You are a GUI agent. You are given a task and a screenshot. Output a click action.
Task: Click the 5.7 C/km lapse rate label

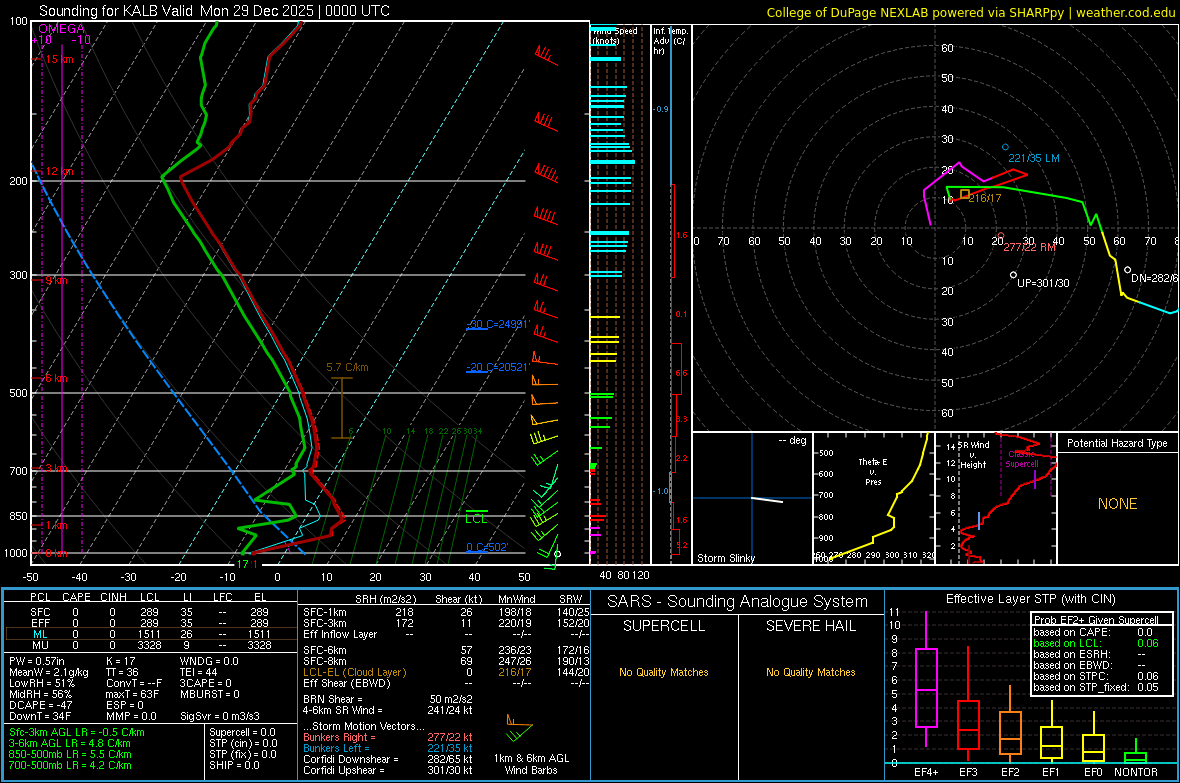pyautogui.click(x=347, y=367)
